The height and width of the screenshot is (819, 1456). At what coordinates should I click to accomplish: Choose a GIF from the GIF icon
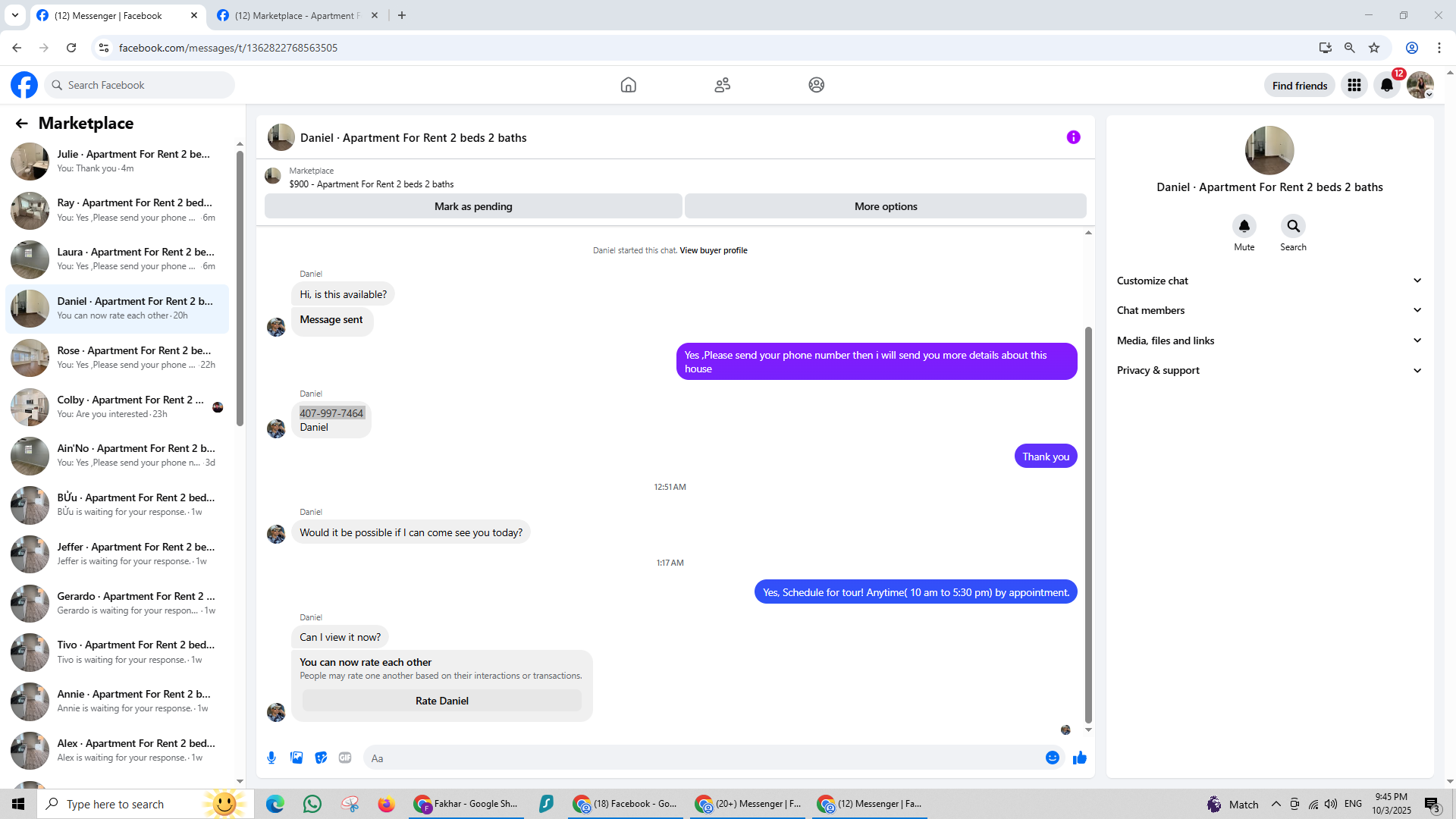pos(345,758)
